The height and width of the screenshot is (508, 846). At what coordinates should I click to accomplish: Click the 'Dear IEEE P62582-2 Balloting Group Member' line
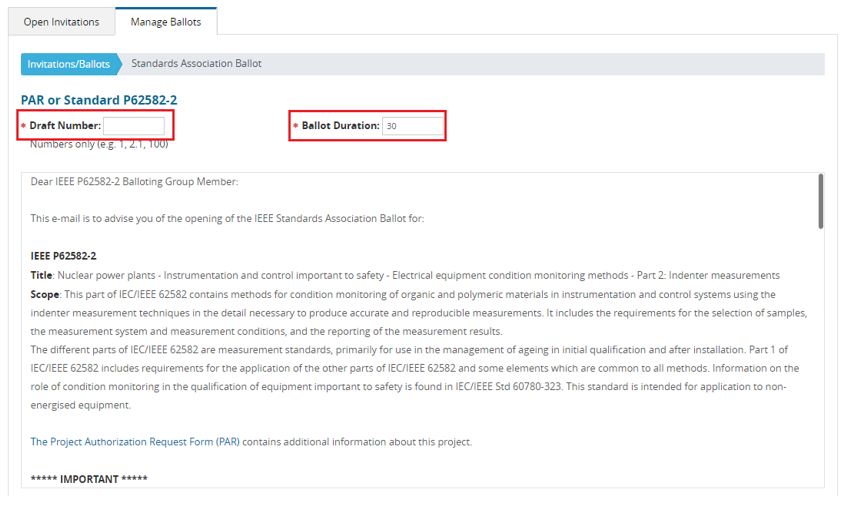coord(134,182)
